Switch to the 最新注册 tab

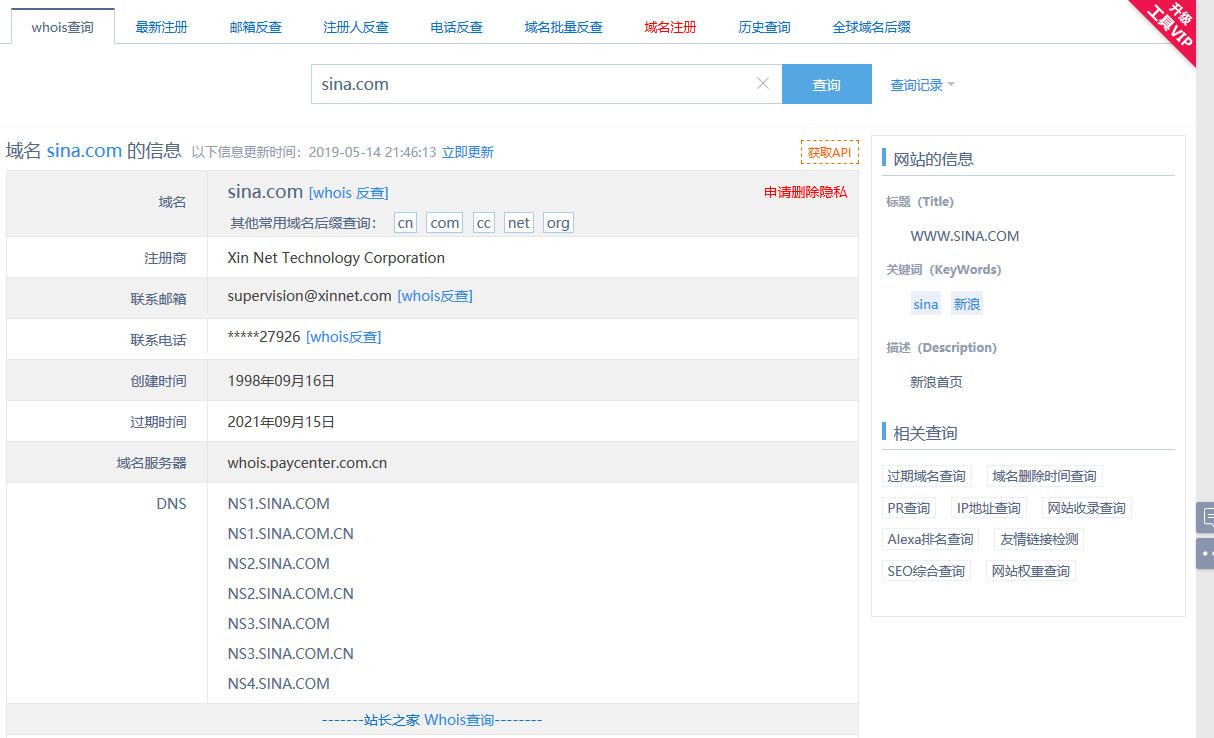(161, 27)
